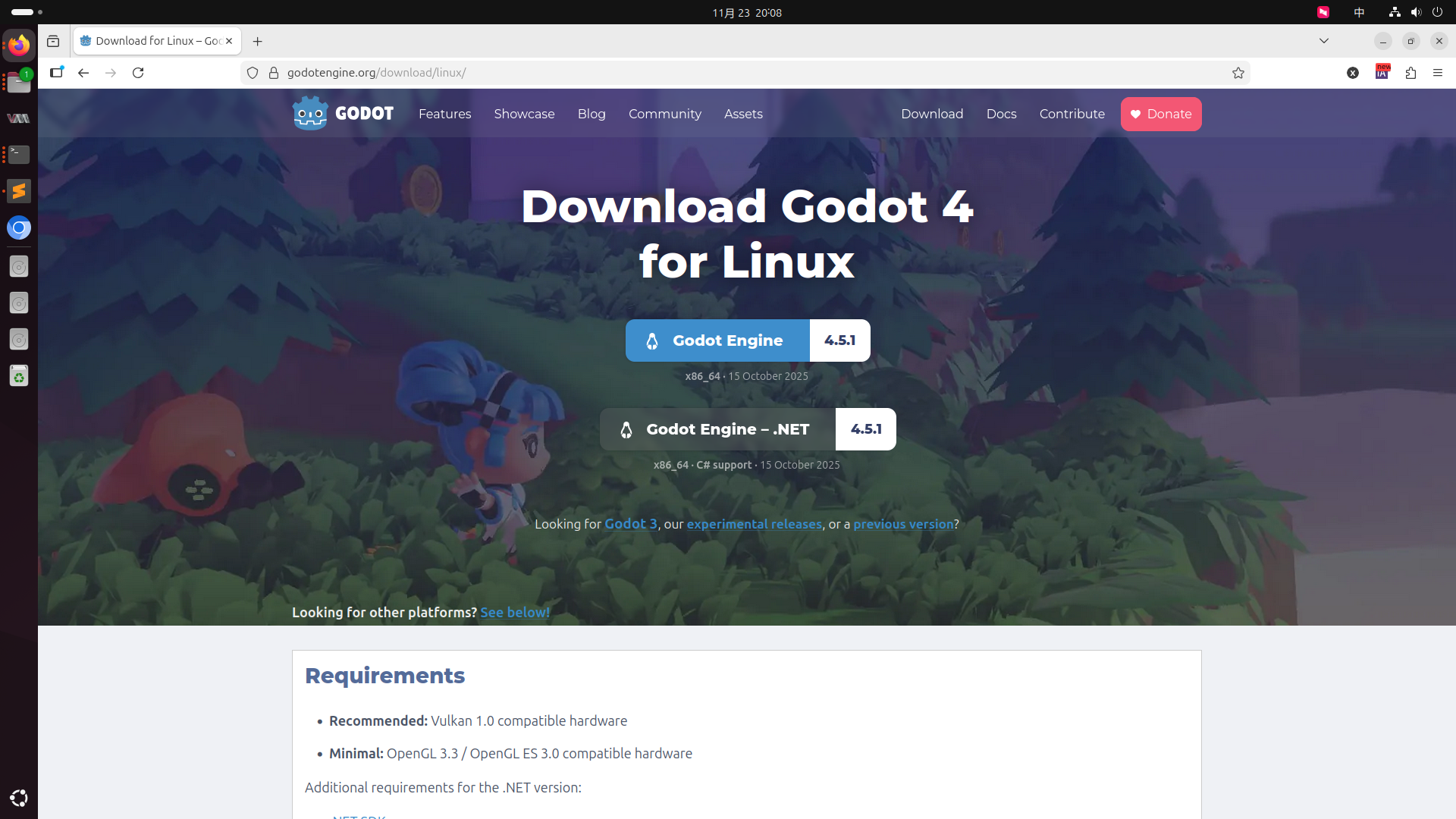Open input method language indicator
This screenshot has width=1456, height=819.
[x=1359, y=12]
